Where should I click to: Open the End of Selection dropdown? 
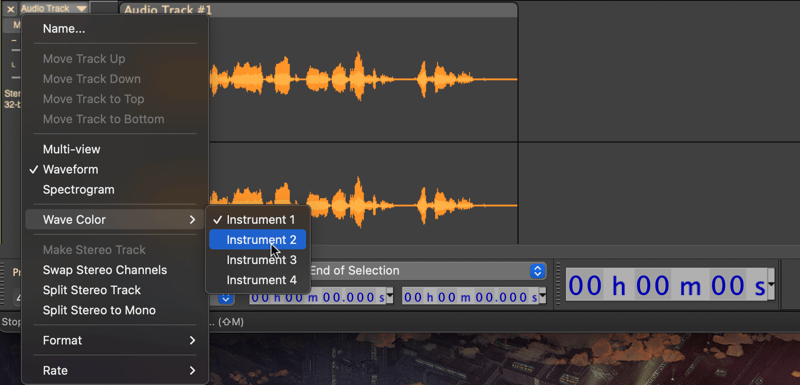[428, 271]
